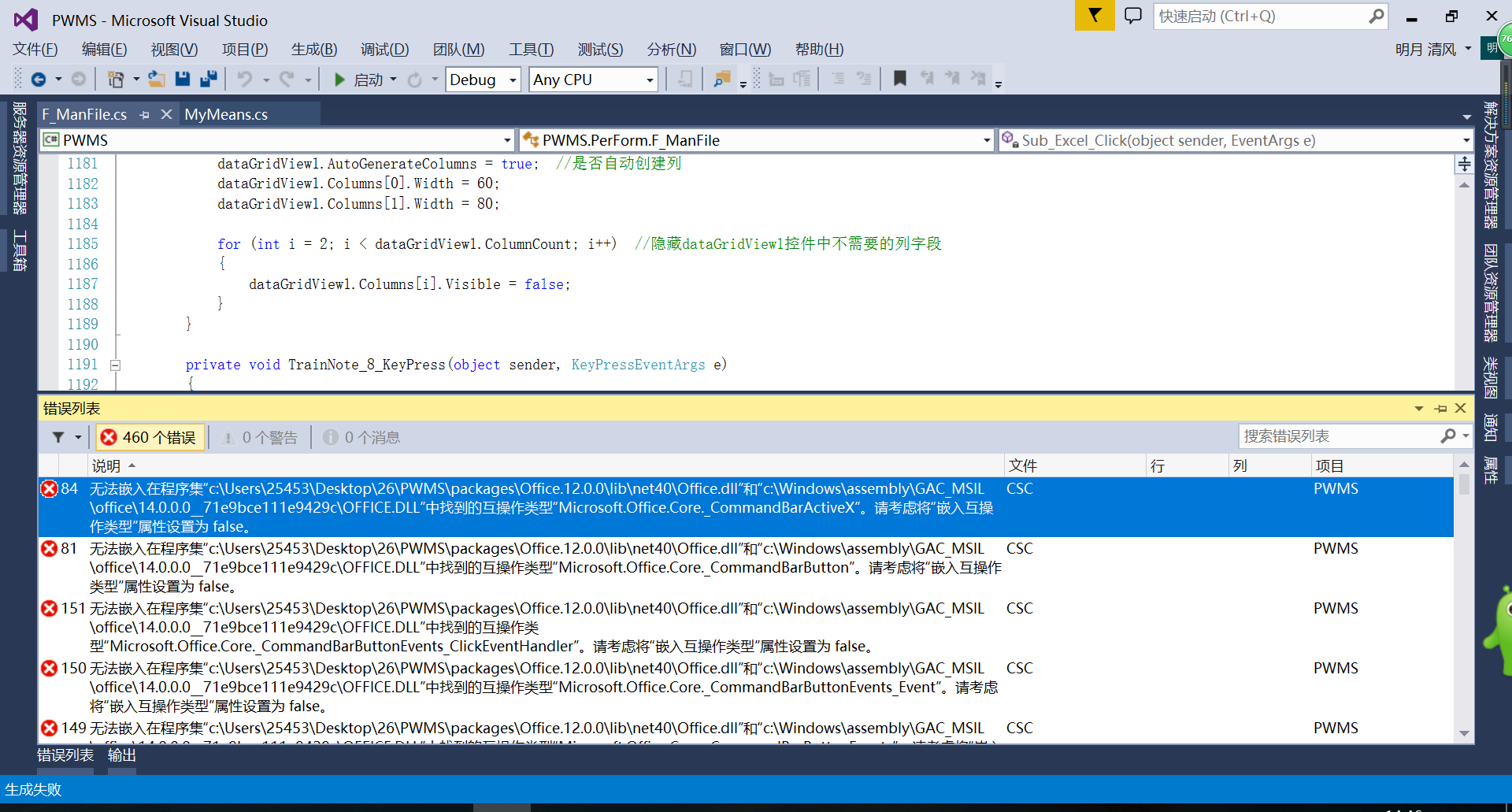
Task: Toggle the 460 个错误 errors filter
Action: click(150, 437)
